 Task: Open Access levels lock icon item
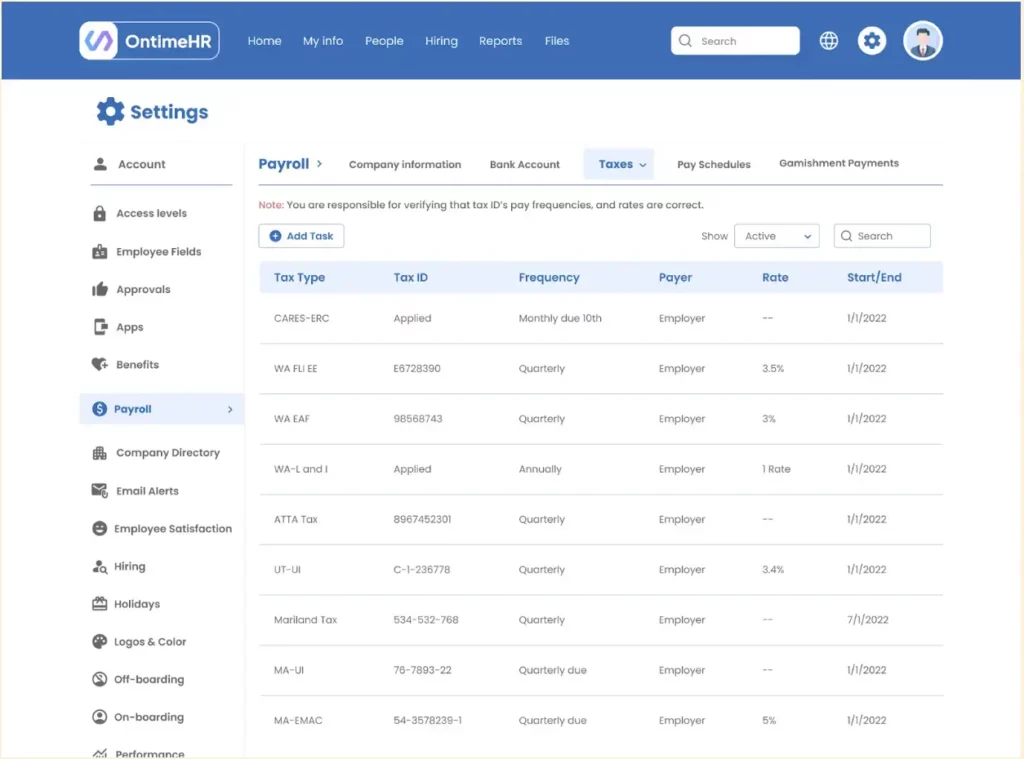point(100,214)
